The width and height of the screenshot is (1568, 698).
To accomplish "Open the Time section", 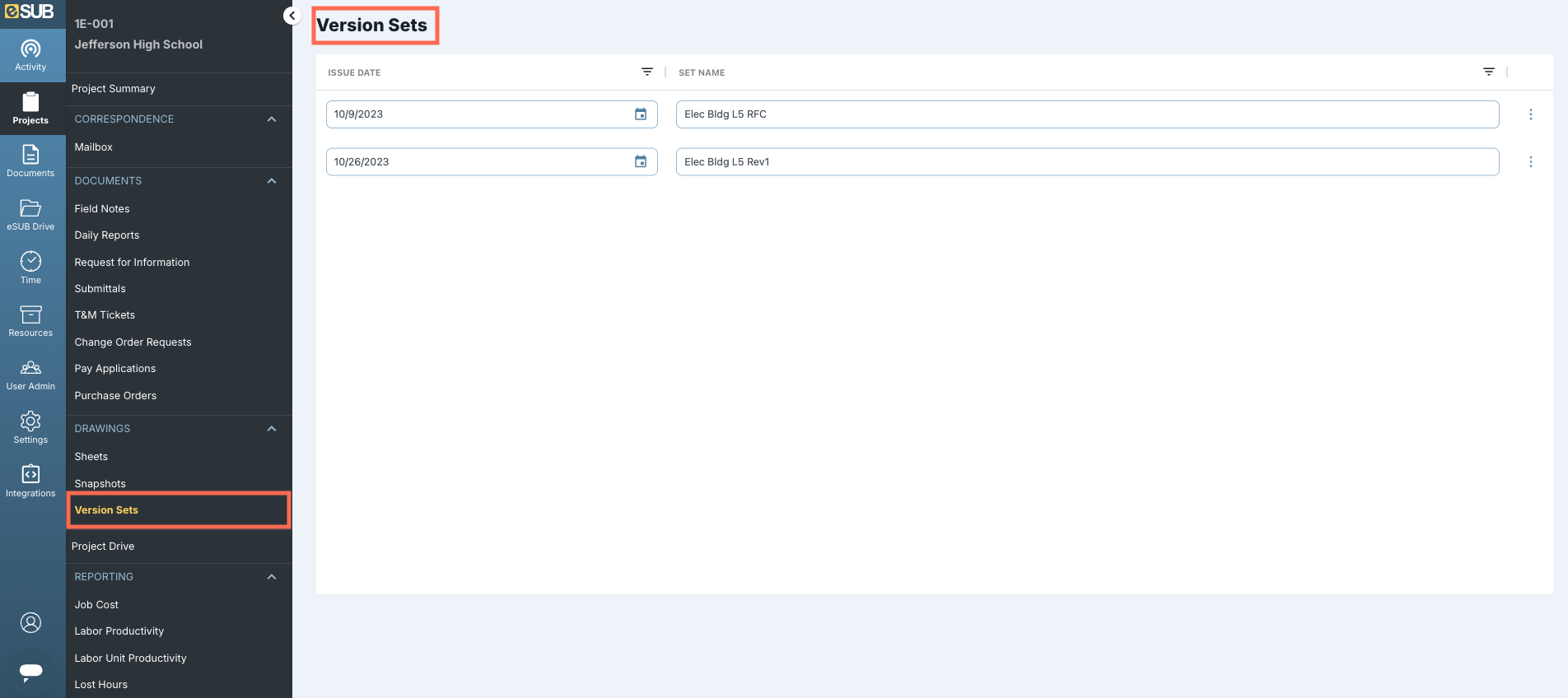I will 31,268.
